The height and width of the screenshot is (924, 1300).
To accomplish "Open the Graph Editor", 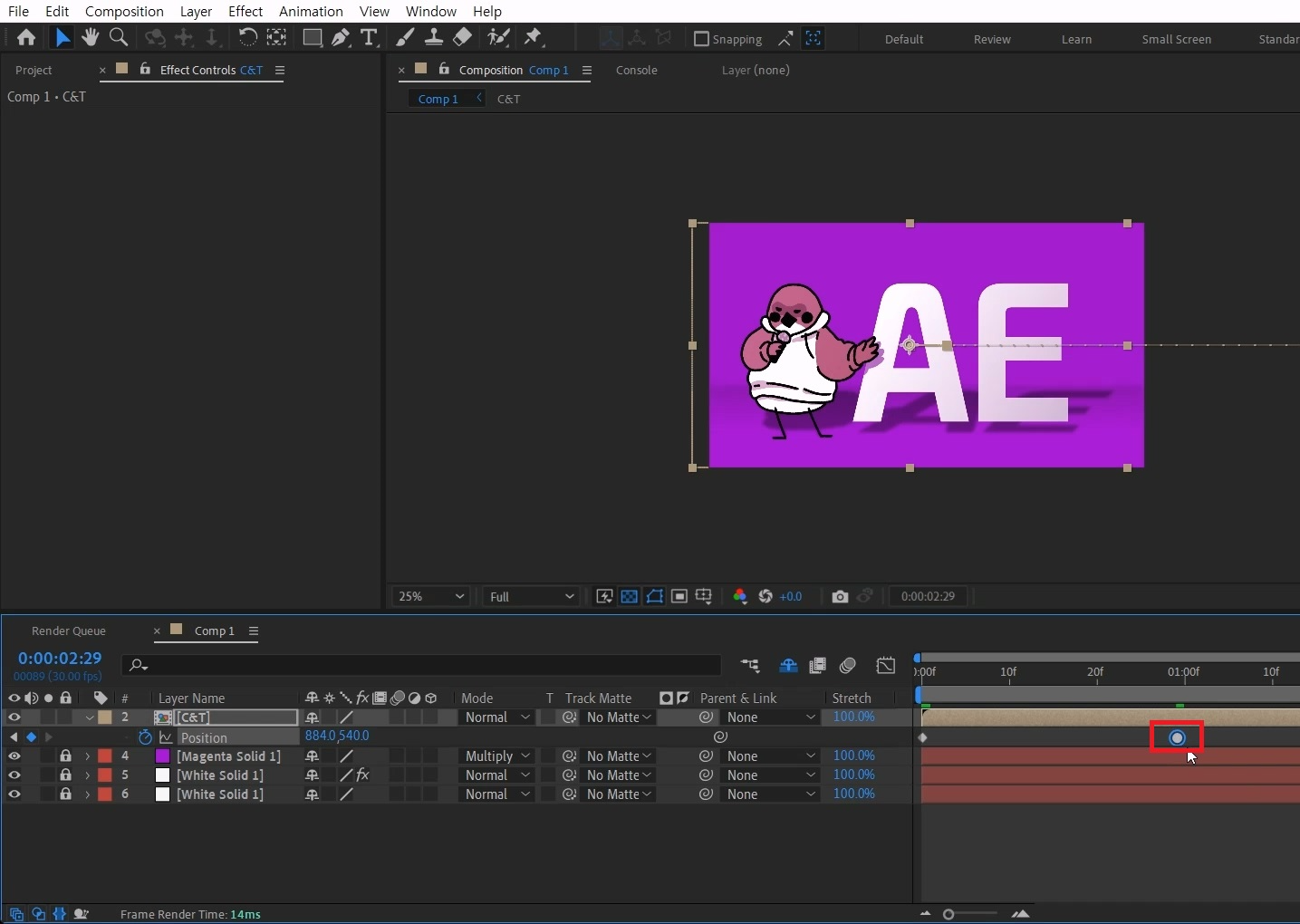I will point(886,666).
